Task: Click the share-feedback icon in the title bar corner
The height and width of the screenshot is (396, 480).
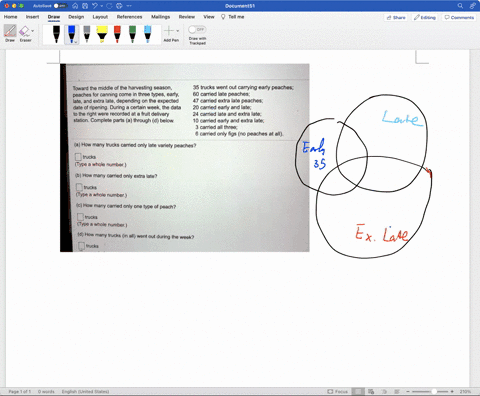Action: pos(472,6)
